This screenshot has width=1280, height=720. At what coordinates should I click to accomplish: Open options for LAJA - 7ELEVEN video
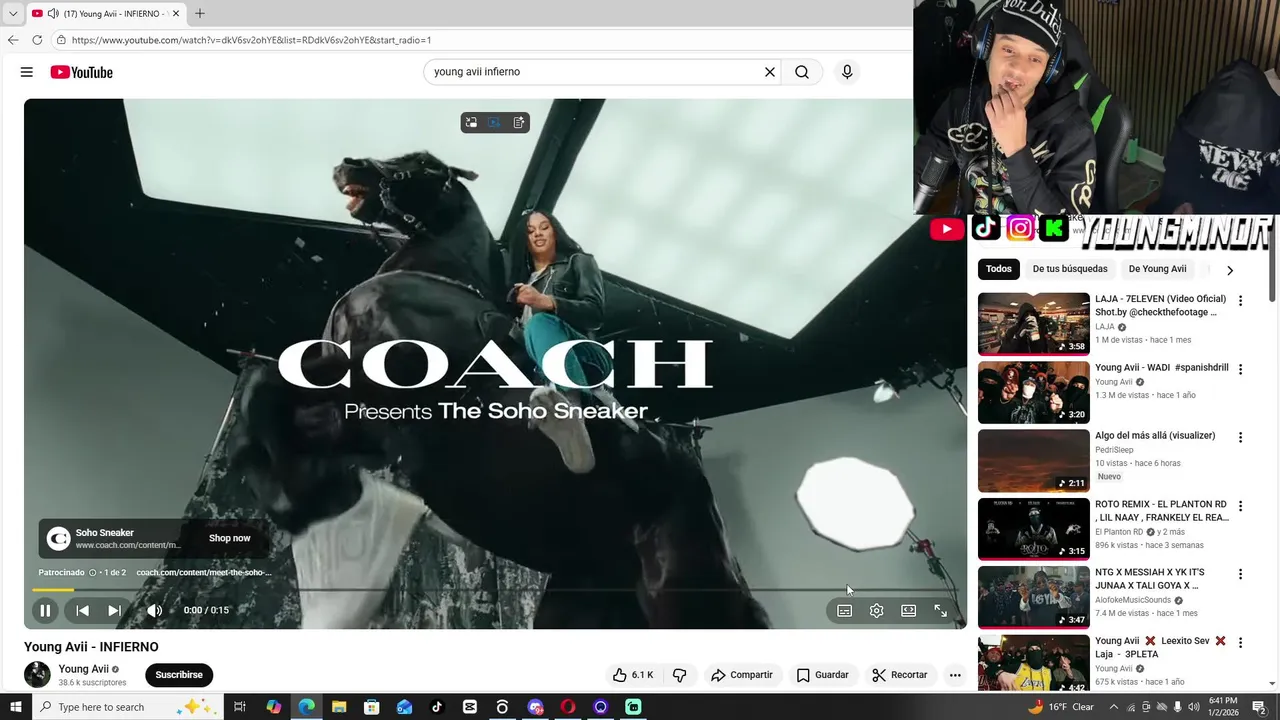point(1241,301)
